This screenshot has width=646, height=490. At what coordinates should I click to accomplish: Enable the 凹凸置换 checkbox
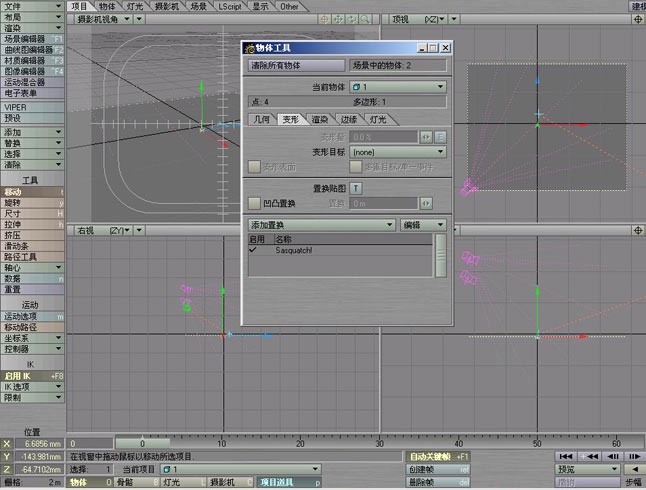point(254,203)
